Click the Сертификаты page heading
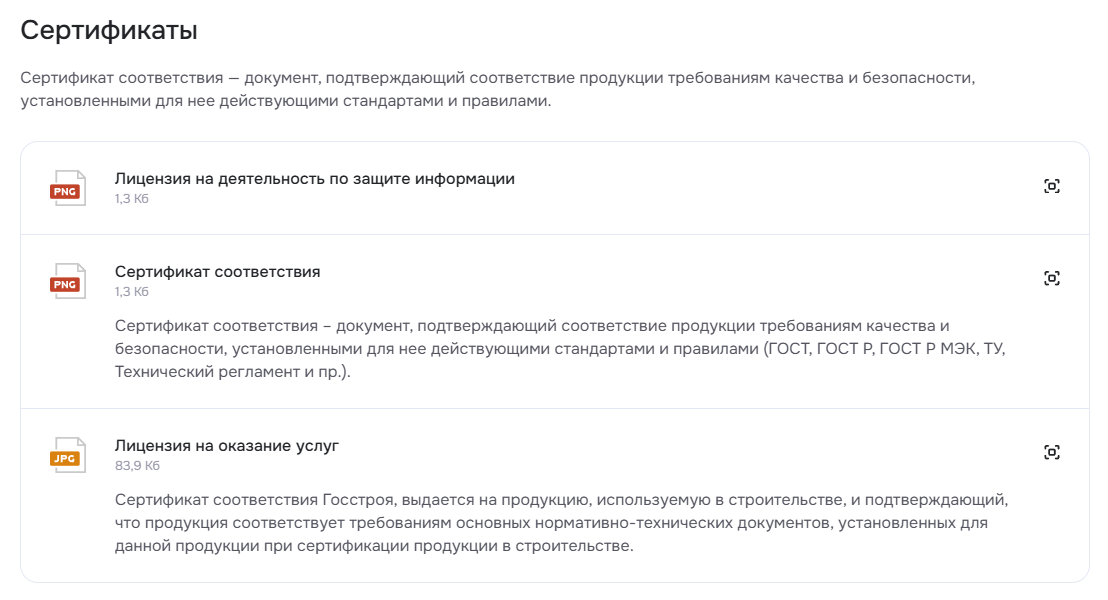 [x=109, y=30]
